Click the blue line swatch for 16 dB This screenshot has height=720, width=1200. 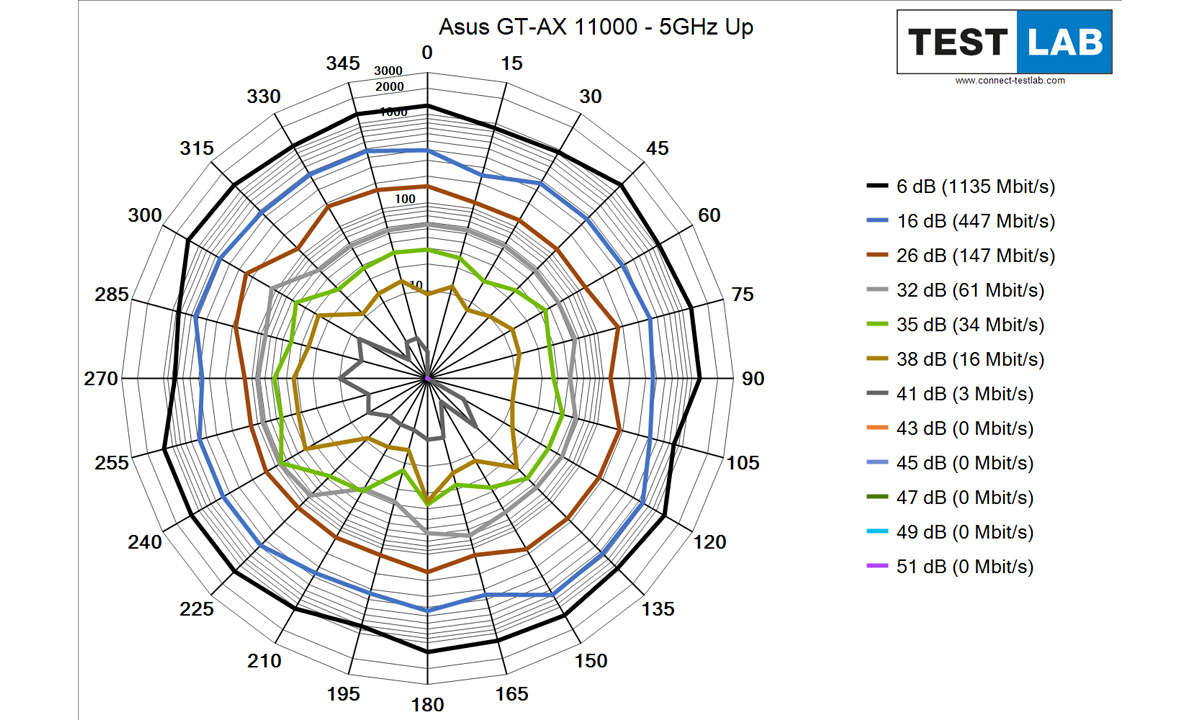coord(877,221)
